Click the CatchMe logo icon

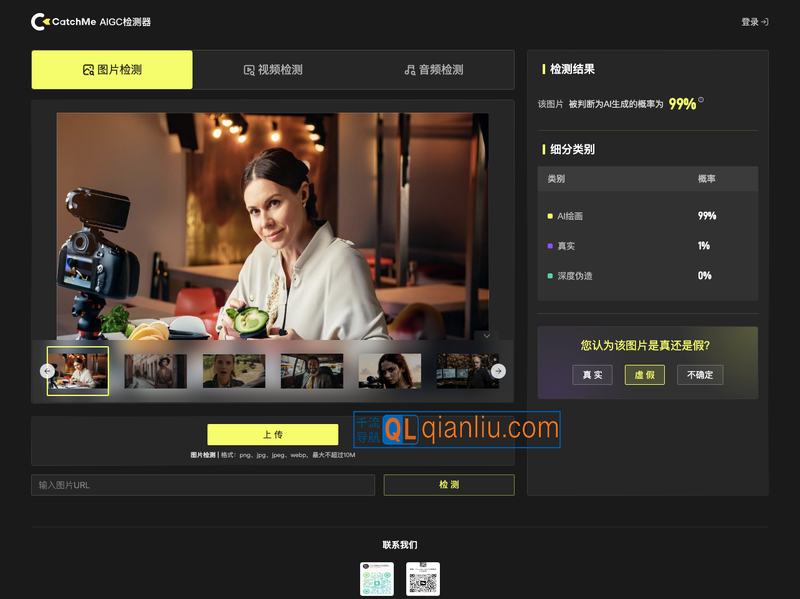point(39,21)
